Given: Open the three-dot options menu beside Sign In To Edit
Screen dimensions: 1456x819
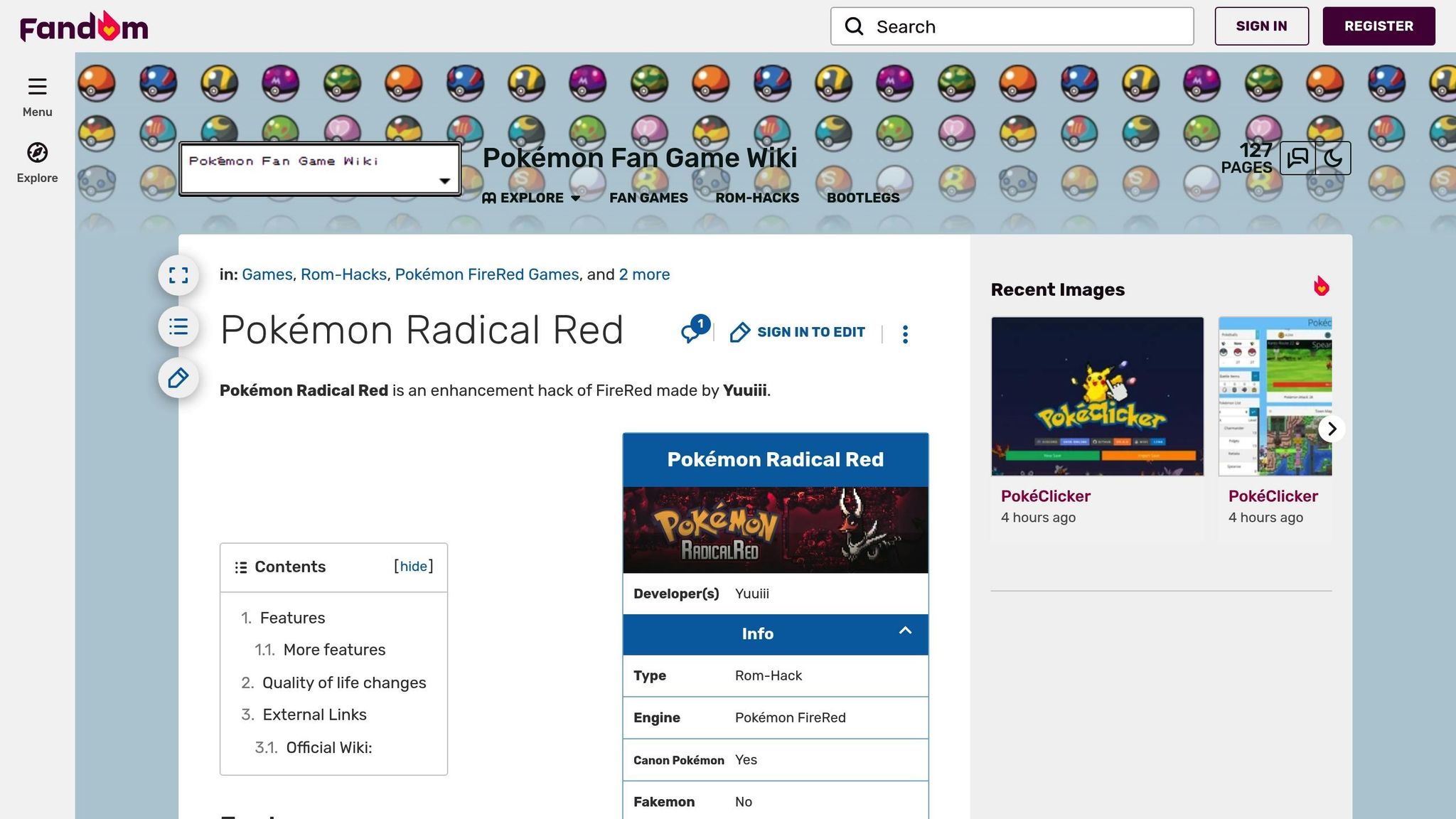Looking at the screenshot, I should click(905, 333).
